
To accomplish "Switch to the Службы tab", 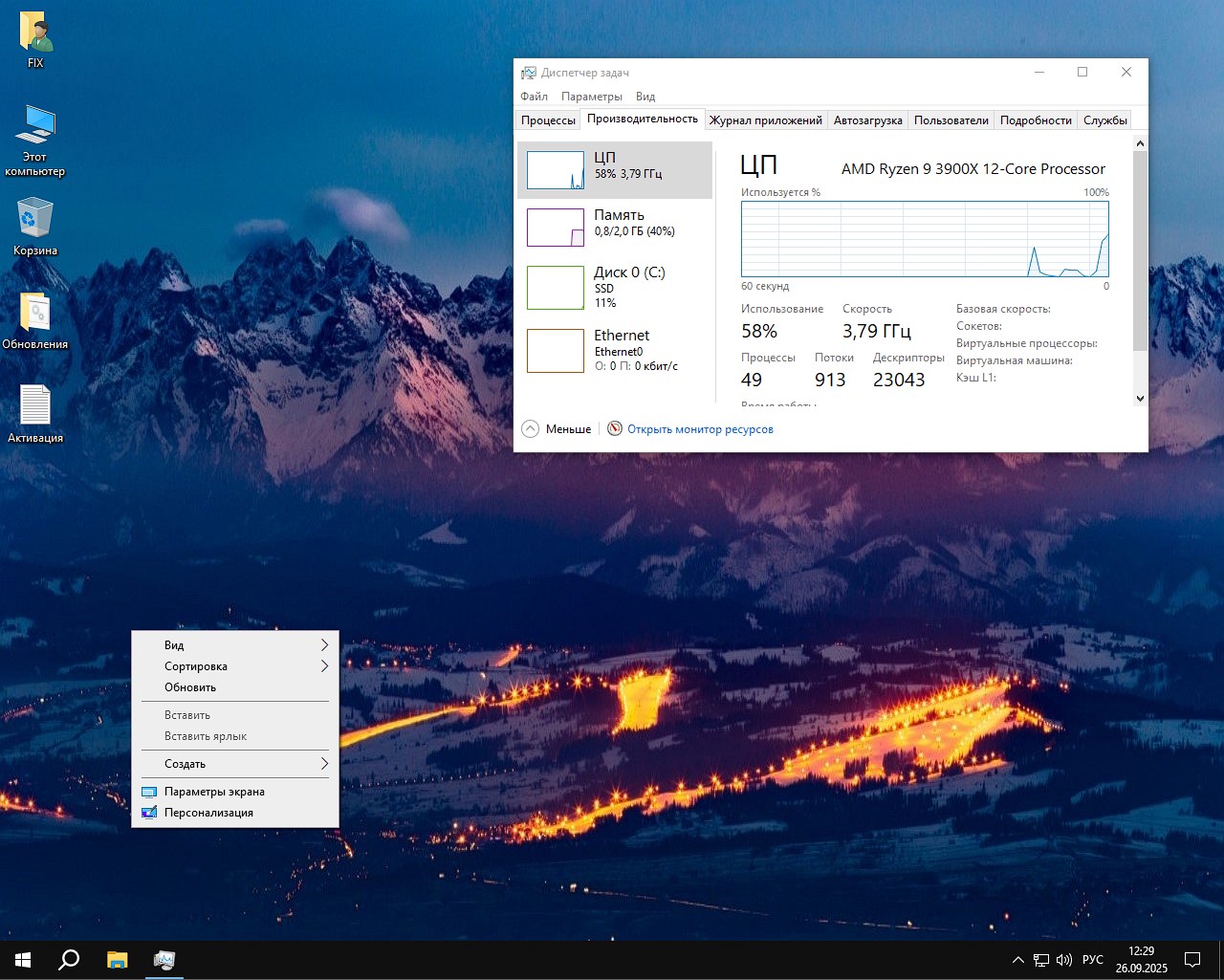I will pos(1104,120).
